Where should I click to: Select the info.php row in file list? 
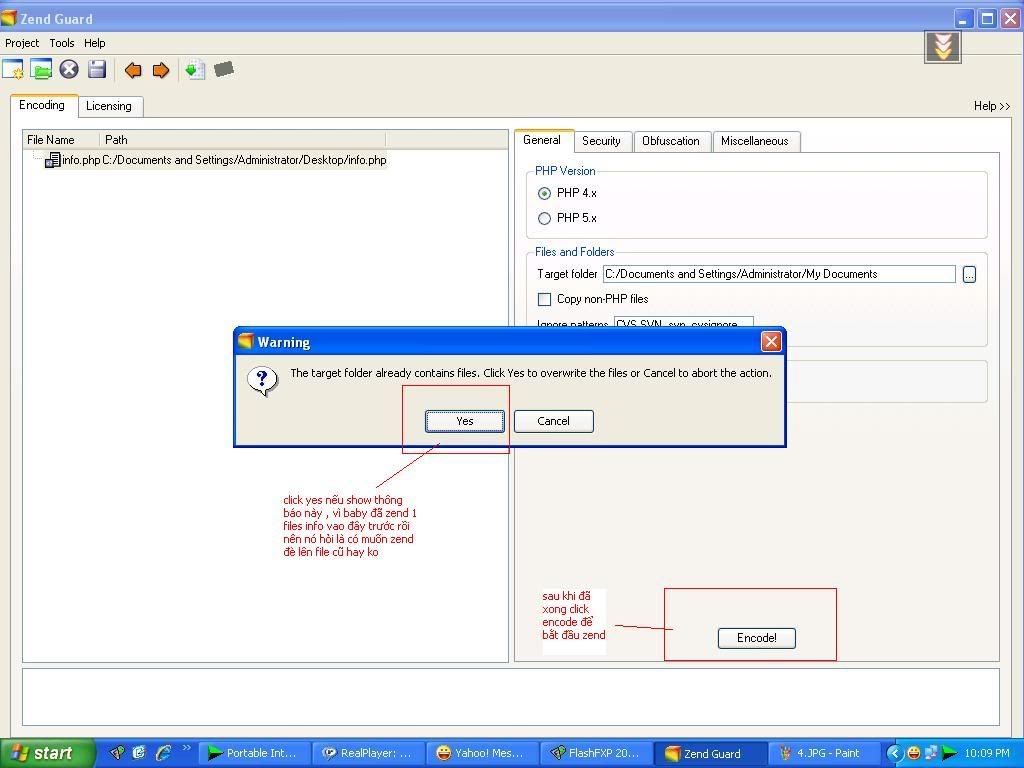[x=216, y=160]
